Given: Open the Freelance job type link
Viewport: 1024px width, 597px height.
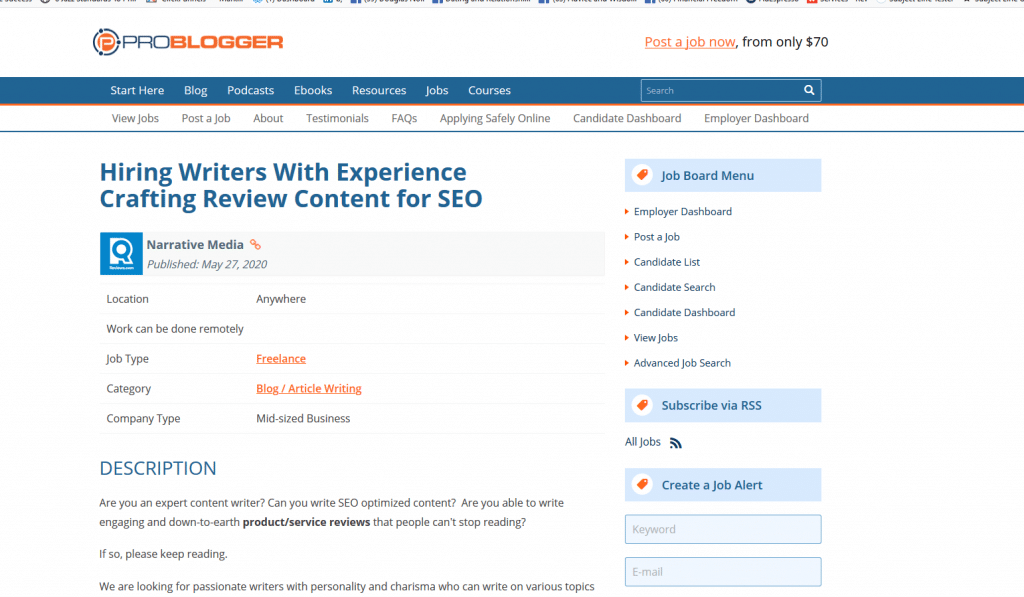Looking at the screenshot, I should tap(281, 358).
